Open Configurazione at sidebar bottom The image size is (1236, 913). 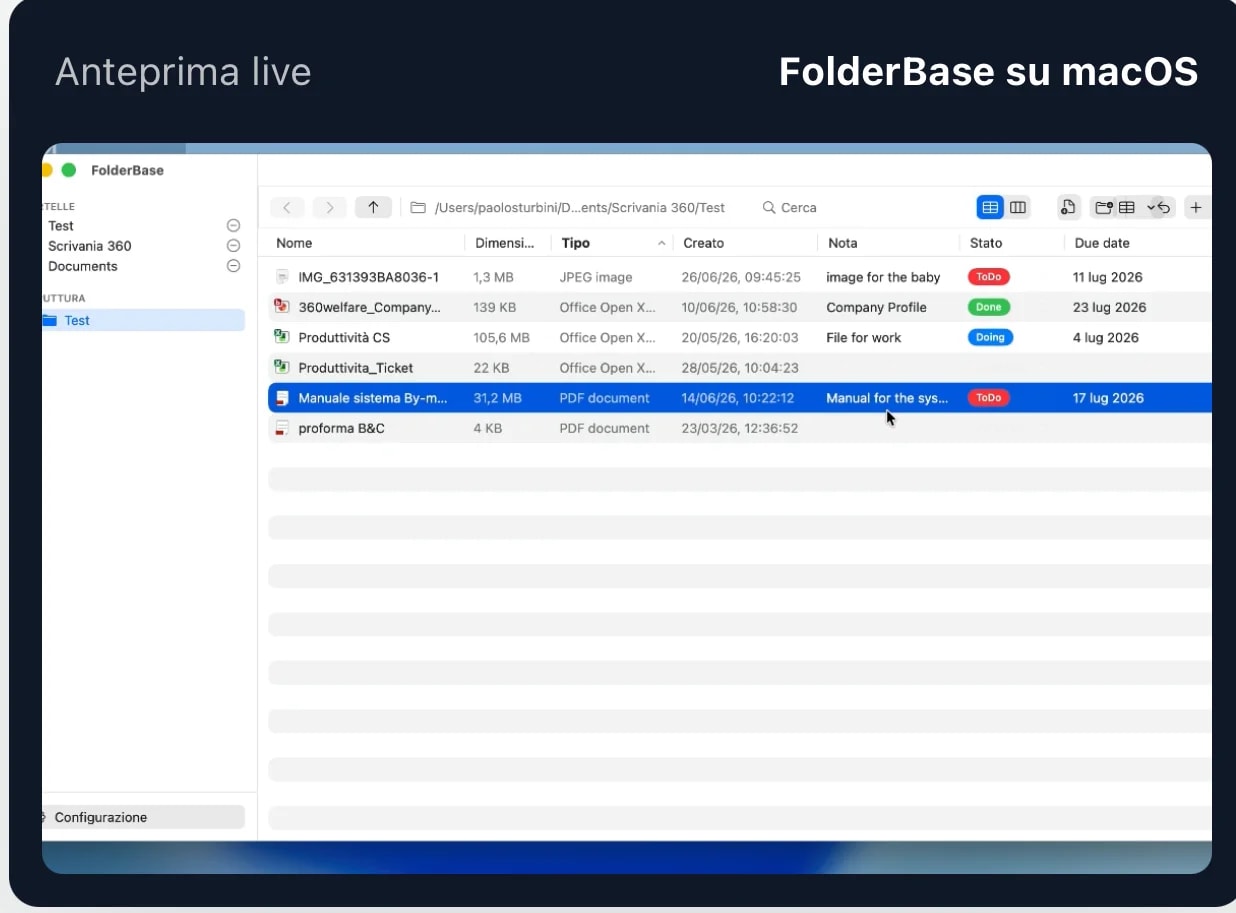click(143, 817)
